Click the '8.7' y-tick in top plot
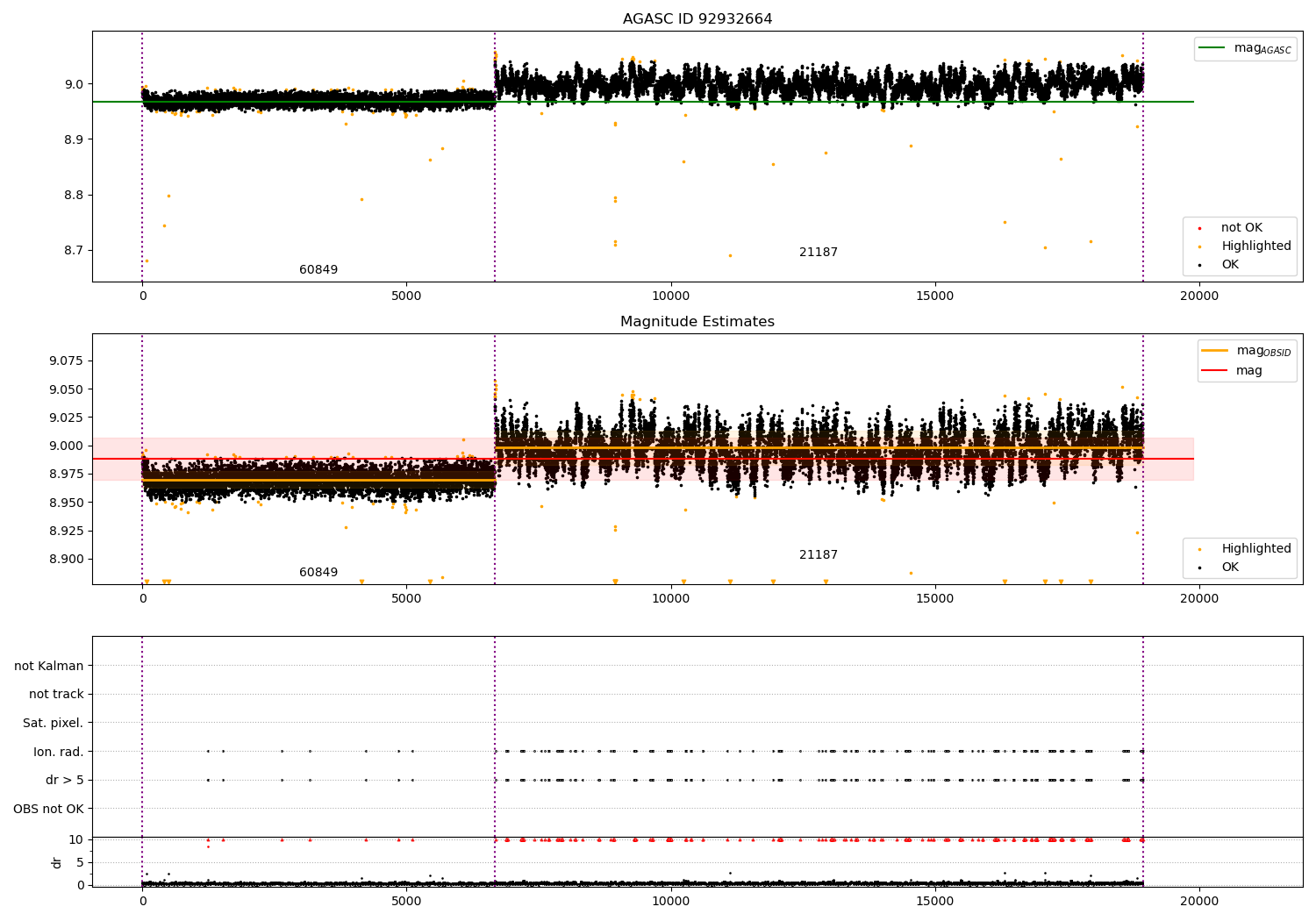Screen dimensions: 1316x921 pyautogui.click(x=74, y=250)
